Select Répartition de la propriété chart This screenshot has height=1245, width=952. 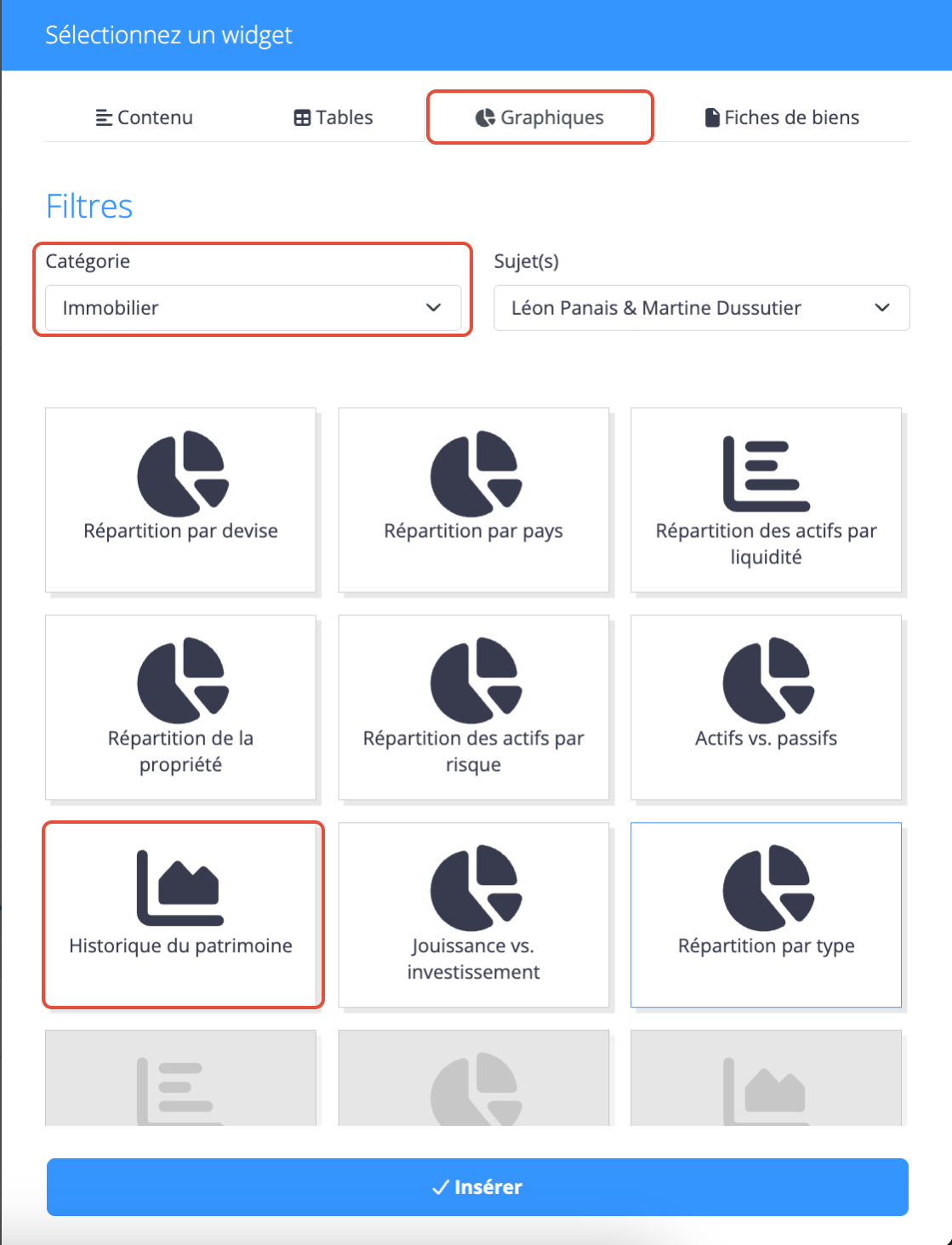click(x=180, y=707)
